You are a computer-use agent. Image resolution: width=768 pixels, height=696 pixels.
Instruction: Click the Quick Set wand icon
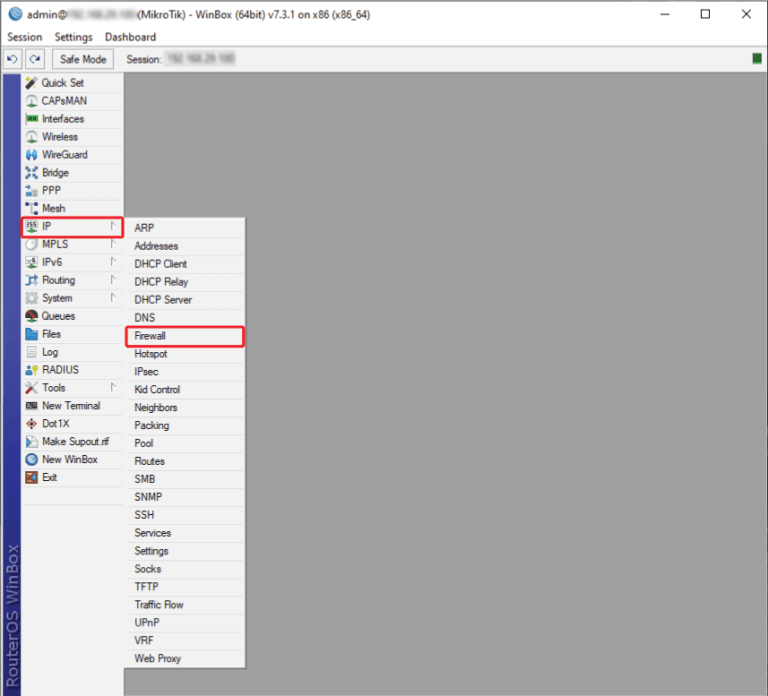pyautogui.click(x=31, y=83)
